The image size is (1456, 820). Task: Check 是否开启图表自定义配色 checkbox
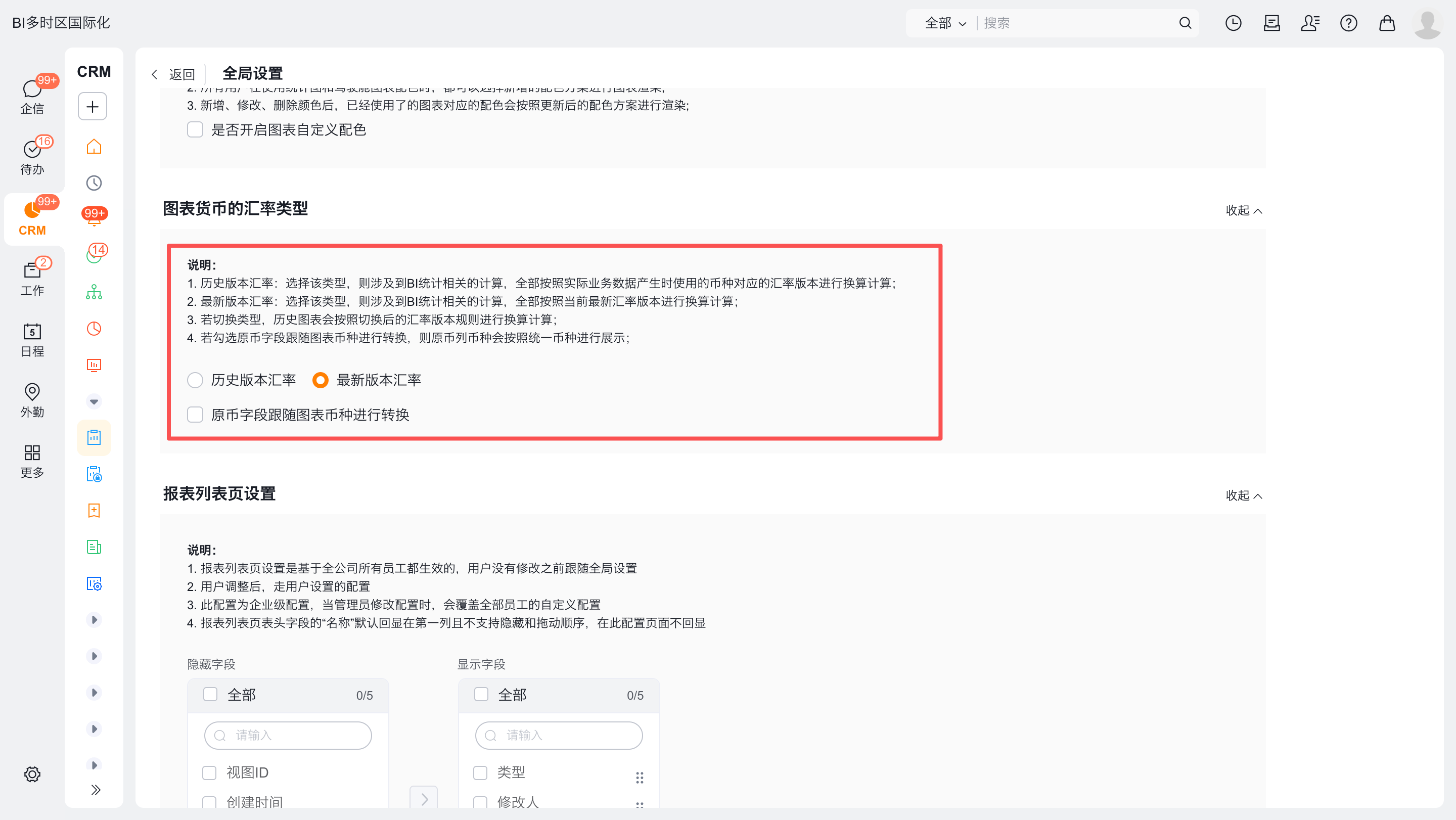coord(196,130)
